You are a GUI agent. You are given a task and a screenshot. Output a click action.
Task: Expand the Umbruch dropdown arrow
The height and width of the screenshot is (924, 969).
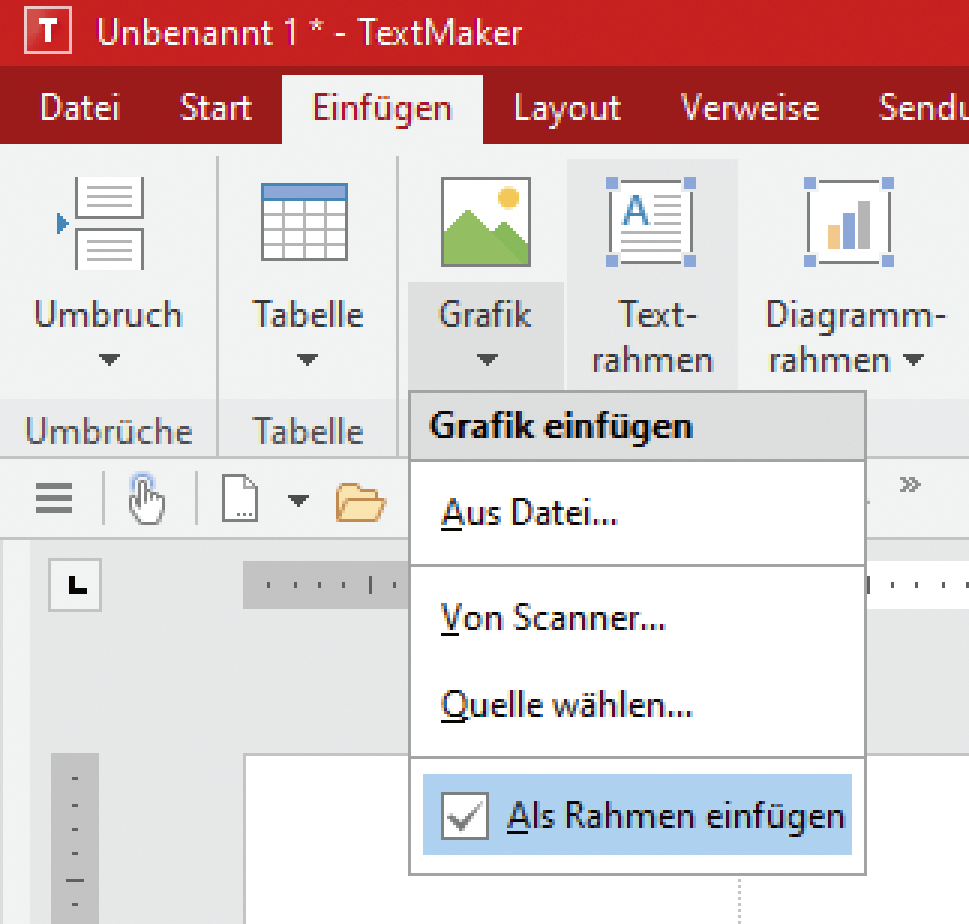(x=109, y=360)
